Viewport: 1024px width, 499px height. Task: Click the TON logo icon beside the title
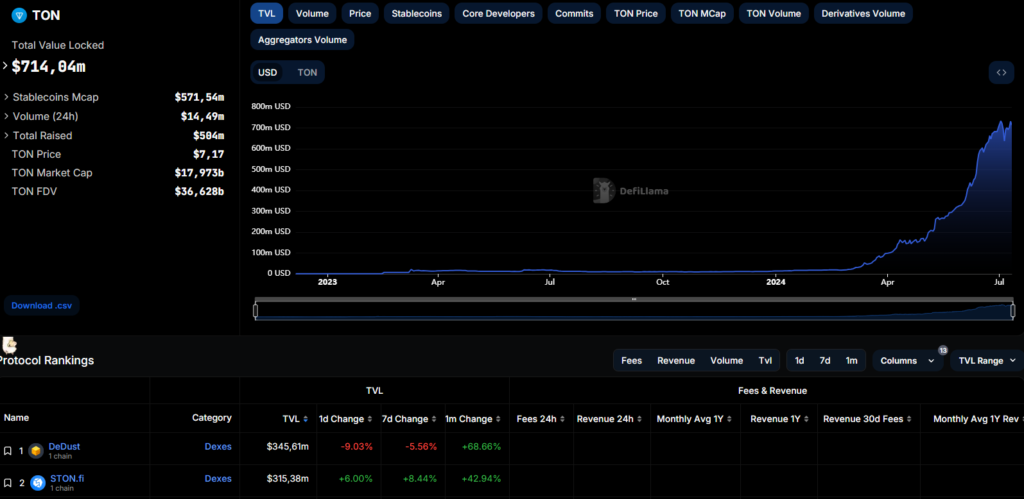18,16
